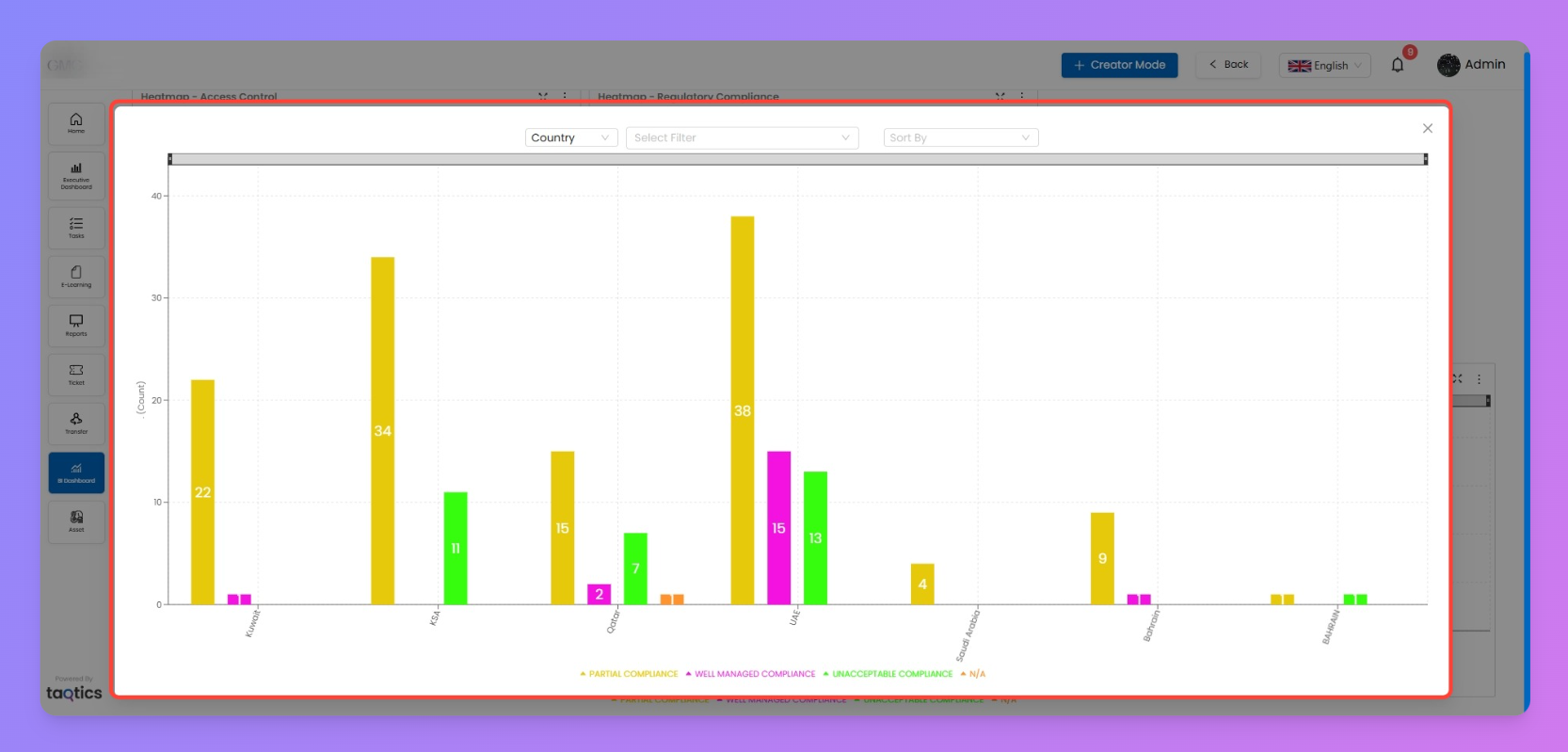Open the Sort By dropdown
Viewport: 1568px width, 752px height.
[x=960, y=137]
